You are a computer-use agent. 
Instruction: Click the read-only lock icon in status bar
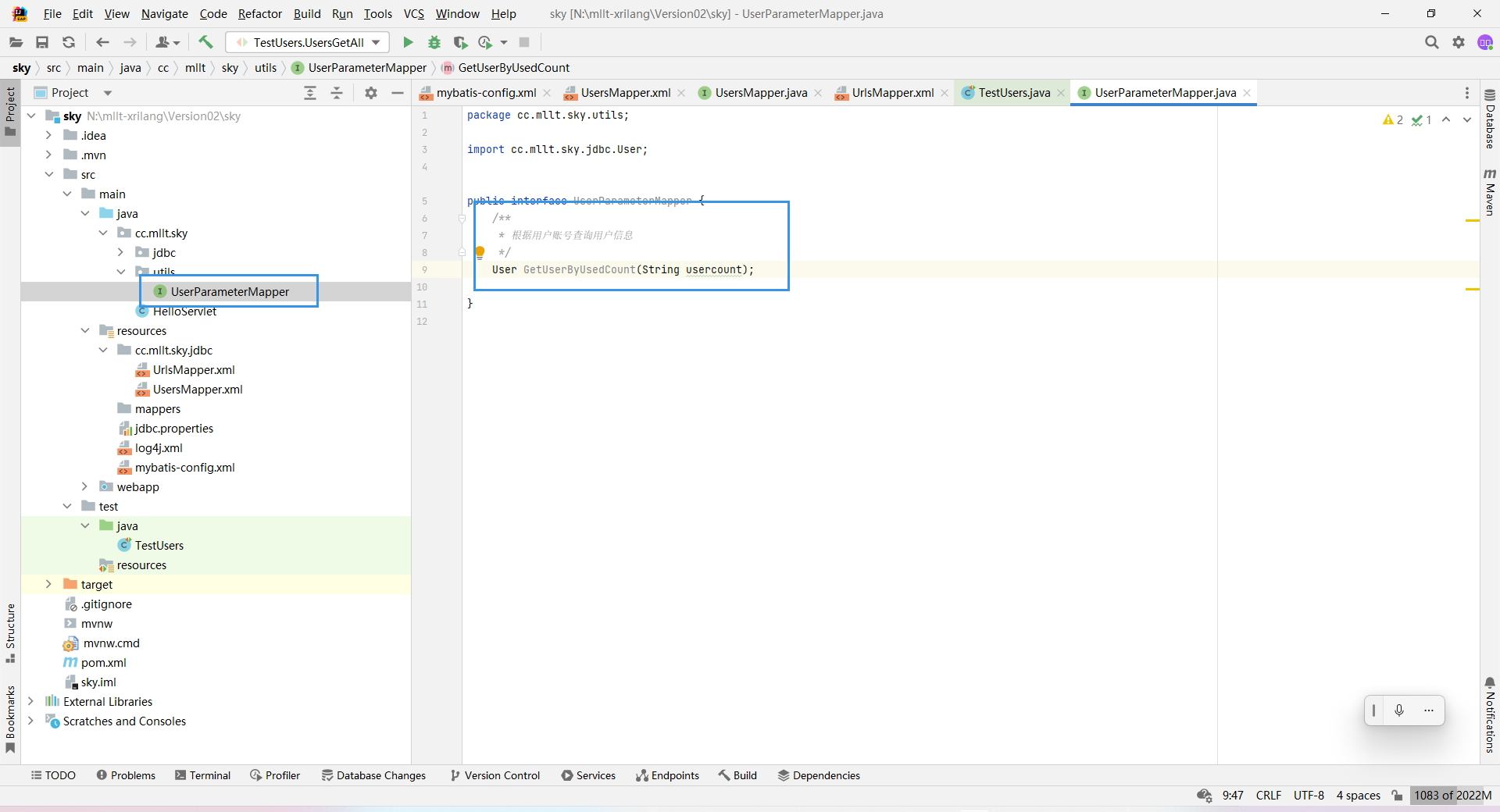[x=1397, y=796]
